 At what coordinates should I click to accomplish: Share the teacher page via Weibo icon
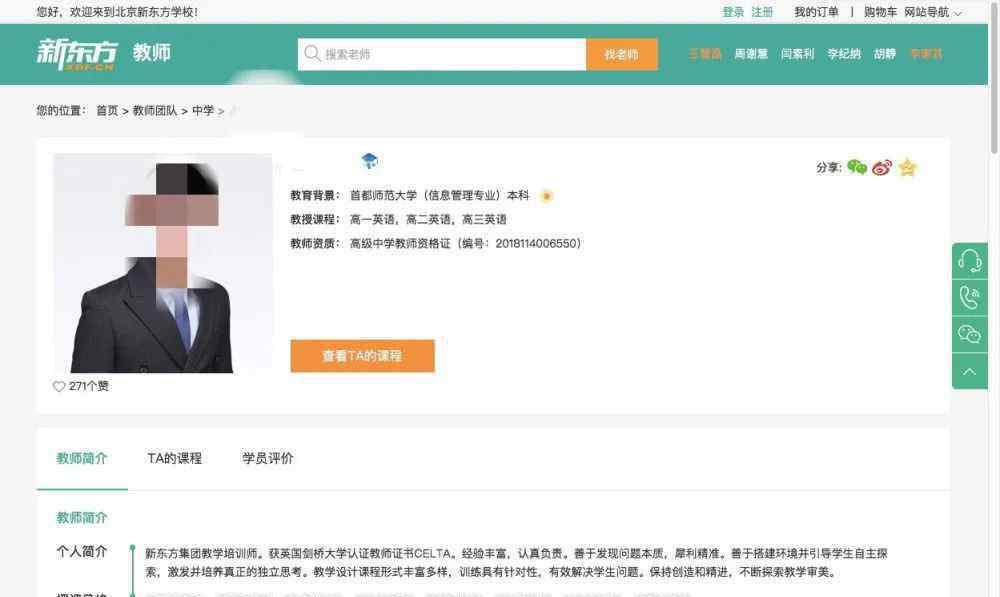click(882, 167)
